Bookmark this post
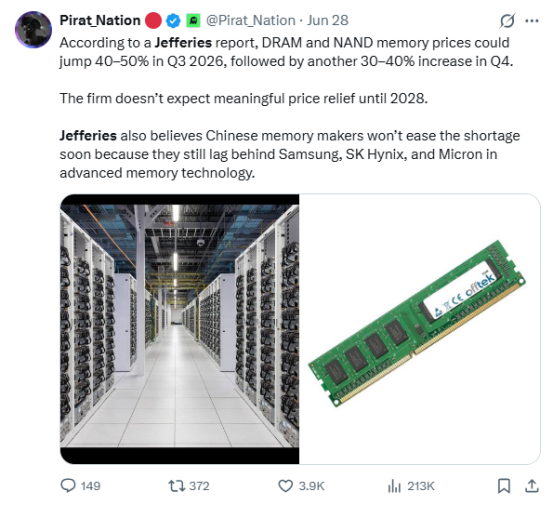Image resolution: width=554 pixels, height=505 pixels. tap(504, 486)
